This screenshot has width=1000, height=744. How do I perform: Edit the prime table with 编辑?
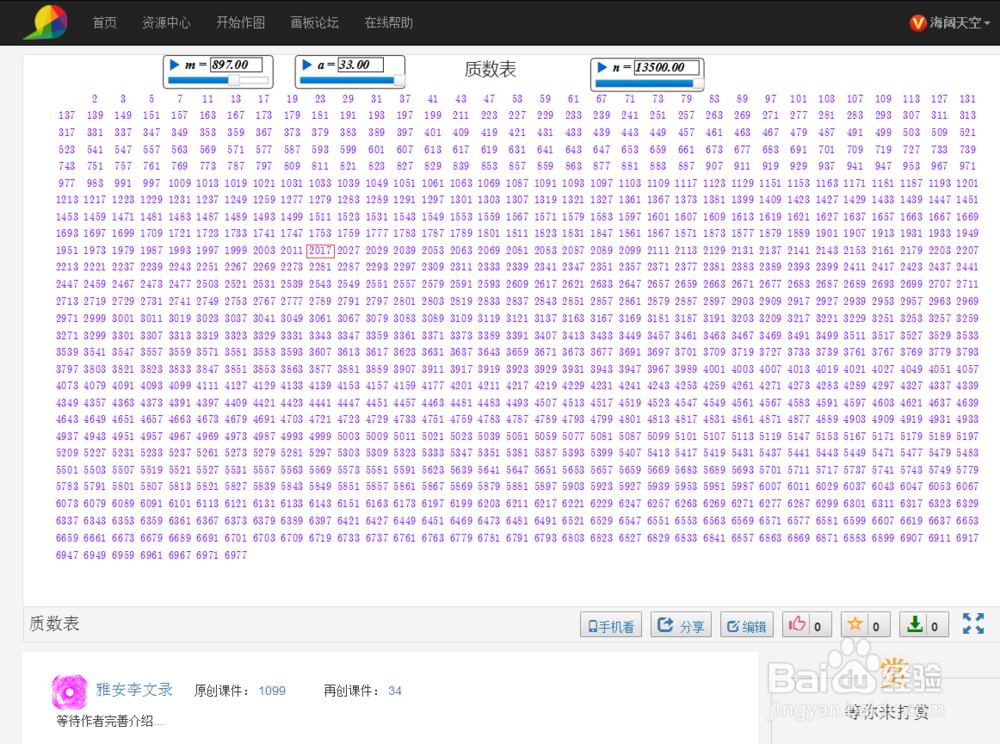(x=746, y=623)
